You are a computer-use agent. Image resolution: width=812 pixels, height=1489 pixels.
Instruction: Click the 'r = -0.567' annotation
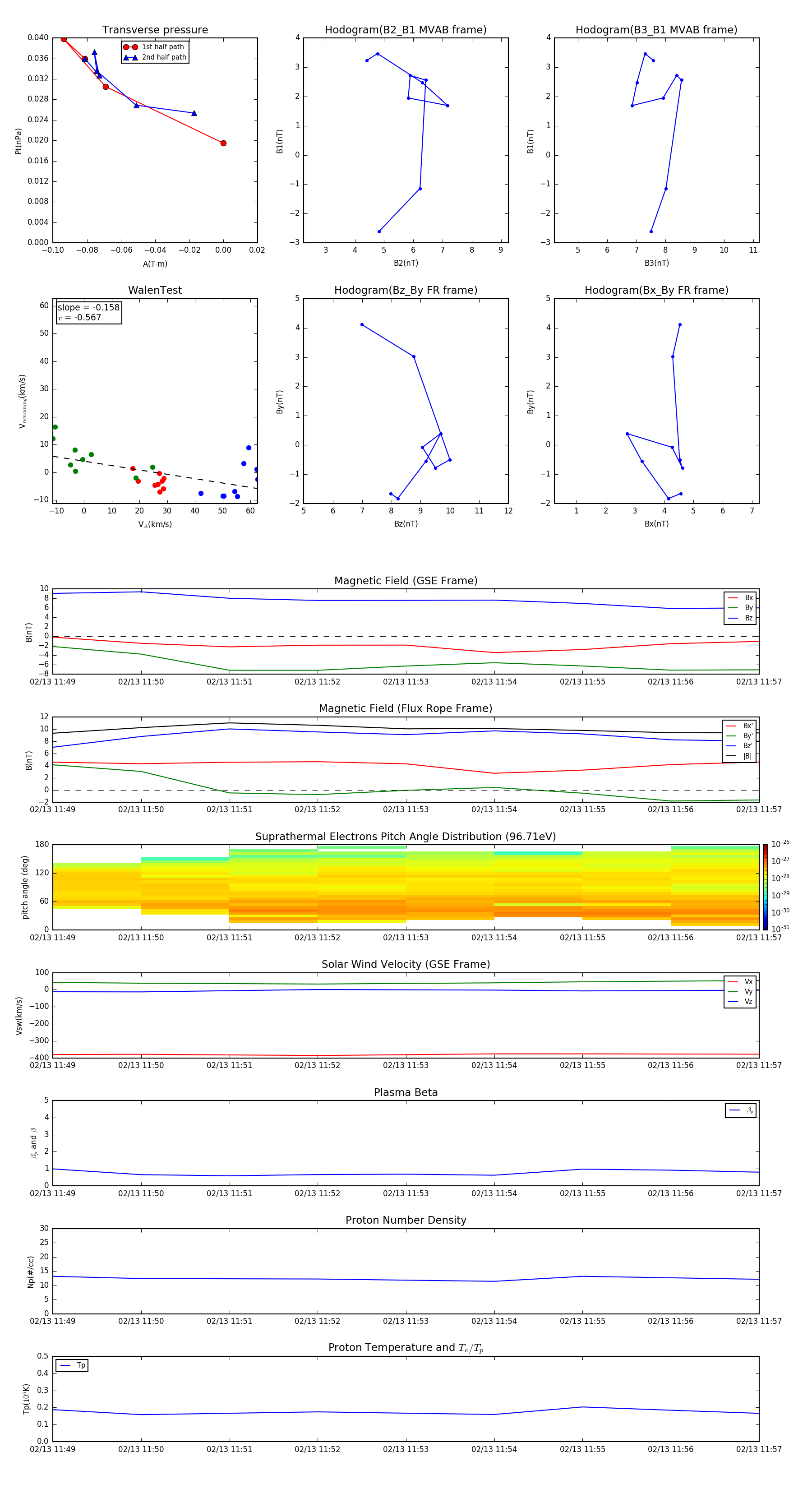point(80,317)
